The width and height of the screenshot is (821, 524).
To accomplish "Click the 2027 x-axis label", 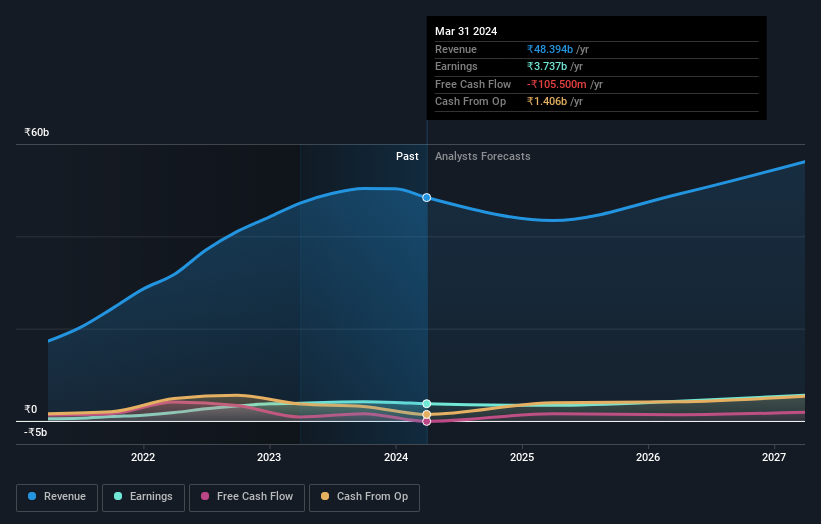I will point(774,457).
